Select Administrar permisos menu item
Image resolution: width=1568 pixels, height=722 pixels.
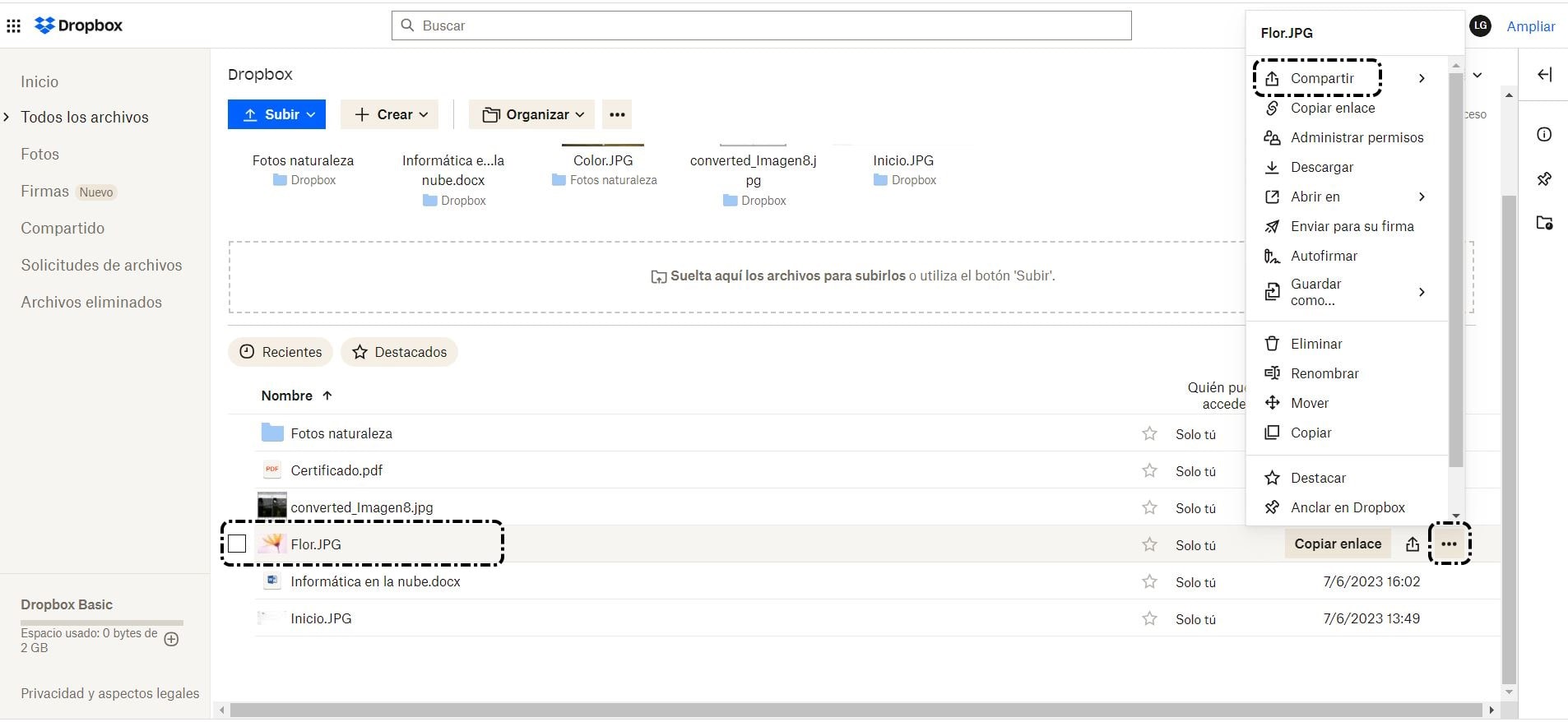(1357, 137)
